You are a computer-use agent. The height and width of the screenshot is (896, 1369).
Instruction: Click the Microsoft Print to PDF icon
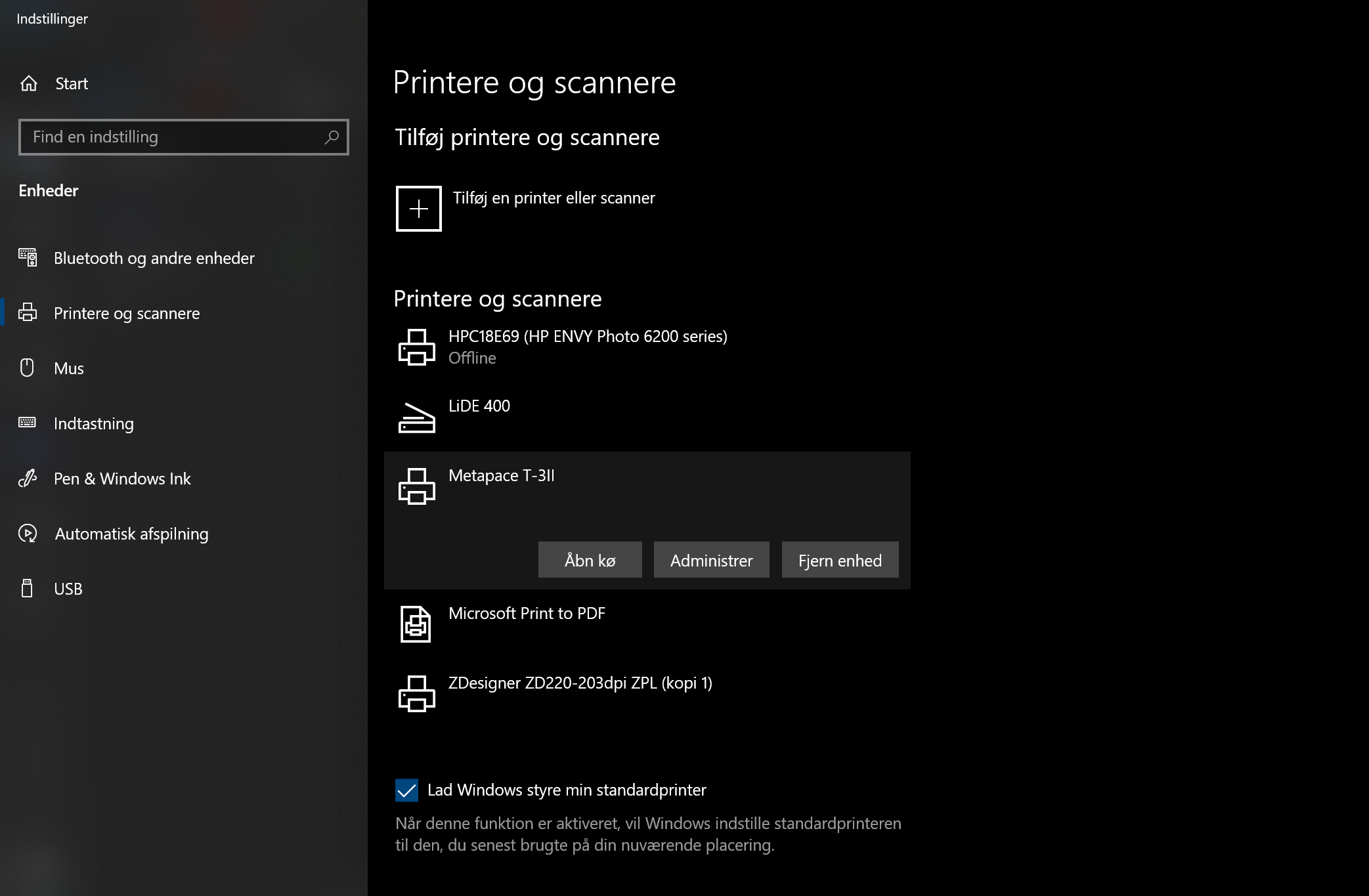tap(416, 624)
